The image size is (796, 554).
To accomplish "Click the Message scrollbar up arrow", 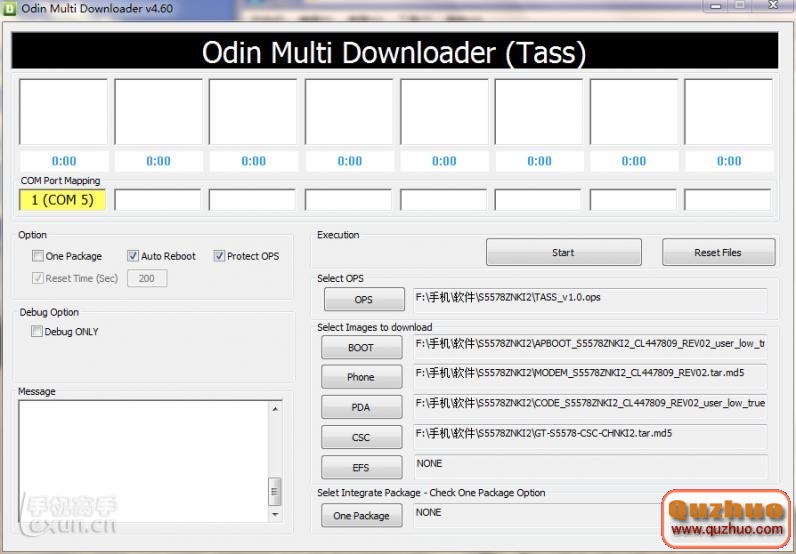I will click(x=275, y=409).
